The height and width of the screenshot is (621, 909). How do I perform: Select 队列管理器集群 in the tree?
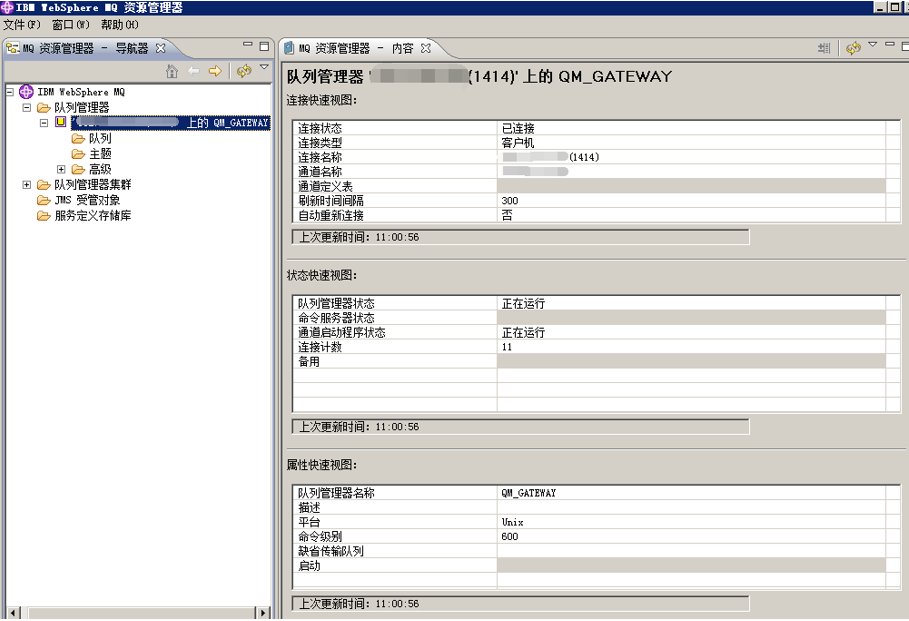click(93, 184)
